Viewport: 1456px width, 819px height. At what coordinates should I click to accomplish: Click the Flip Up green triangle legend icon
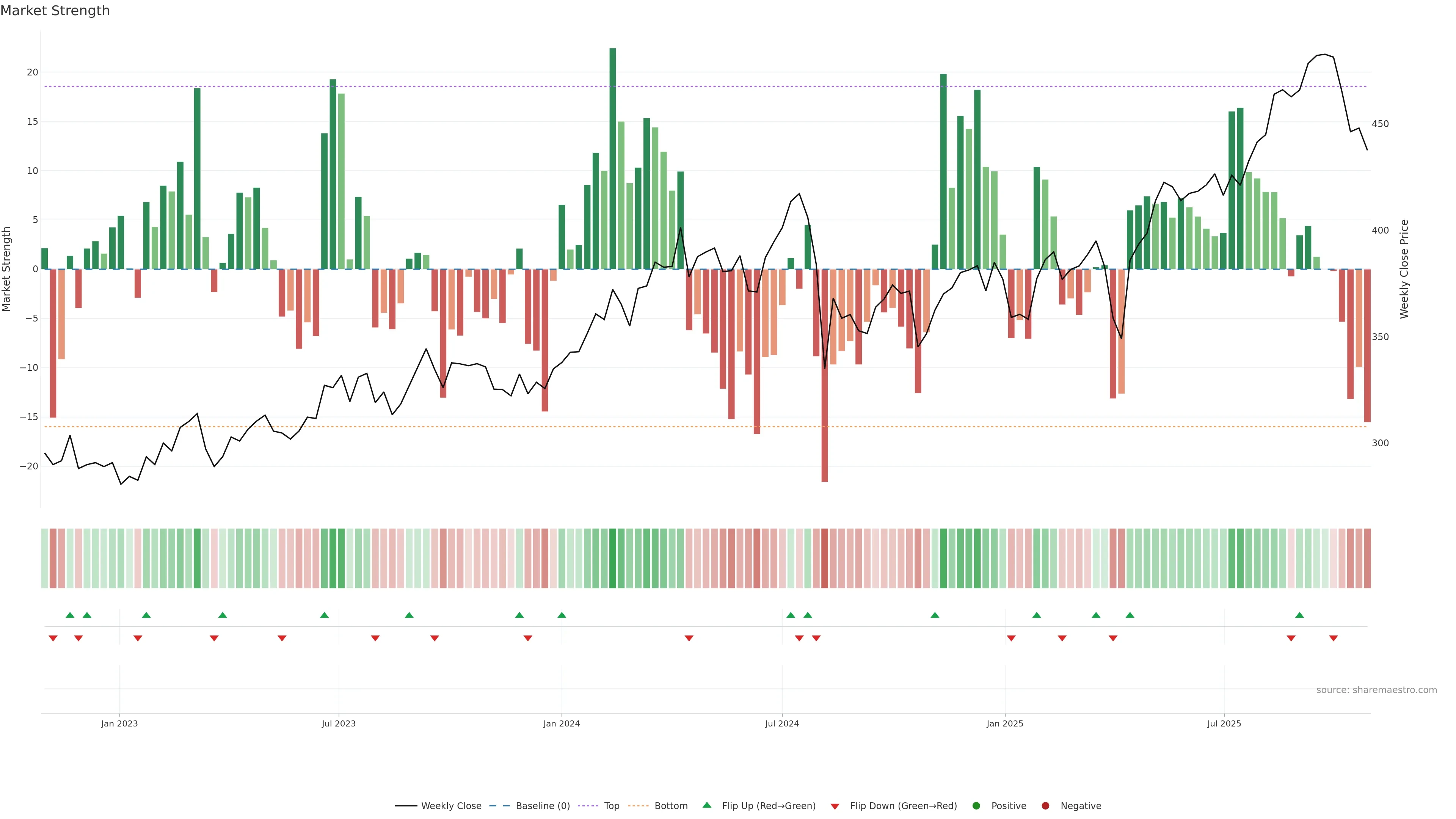[706, 805]
